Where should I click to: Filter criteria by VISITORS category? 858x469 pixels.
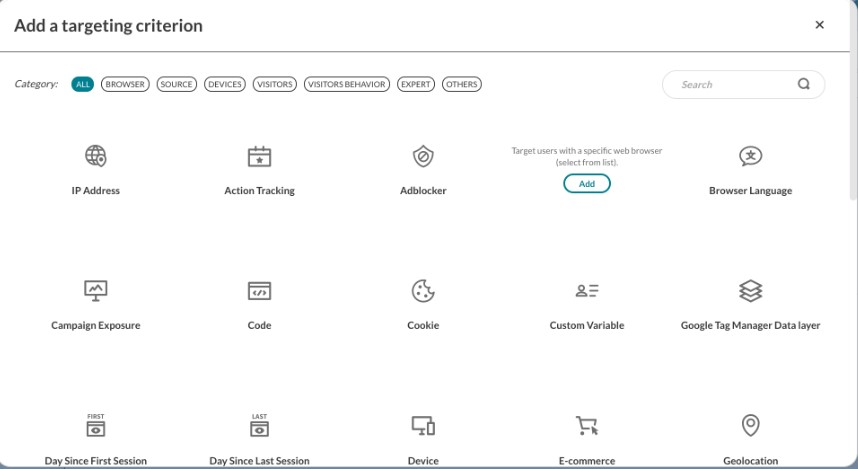[275, 84]
